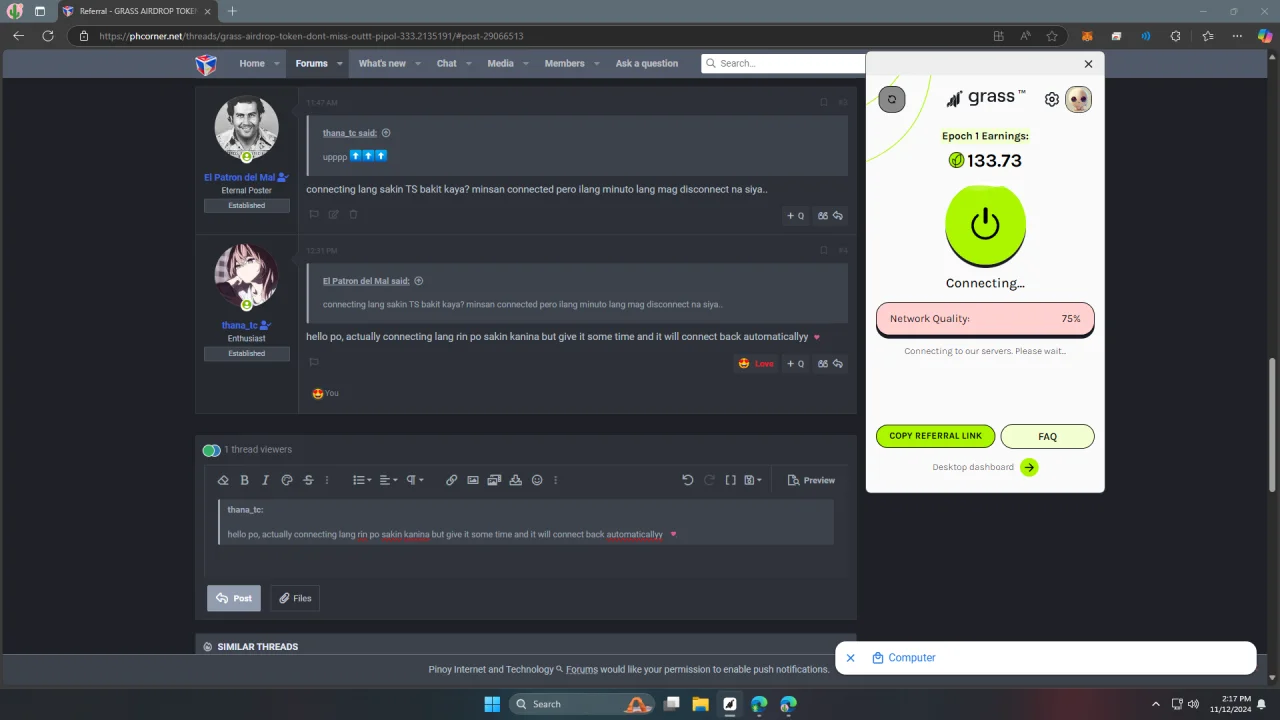
Task: Open El Patron del Mal profile link
Action: (x=239, y=177)
